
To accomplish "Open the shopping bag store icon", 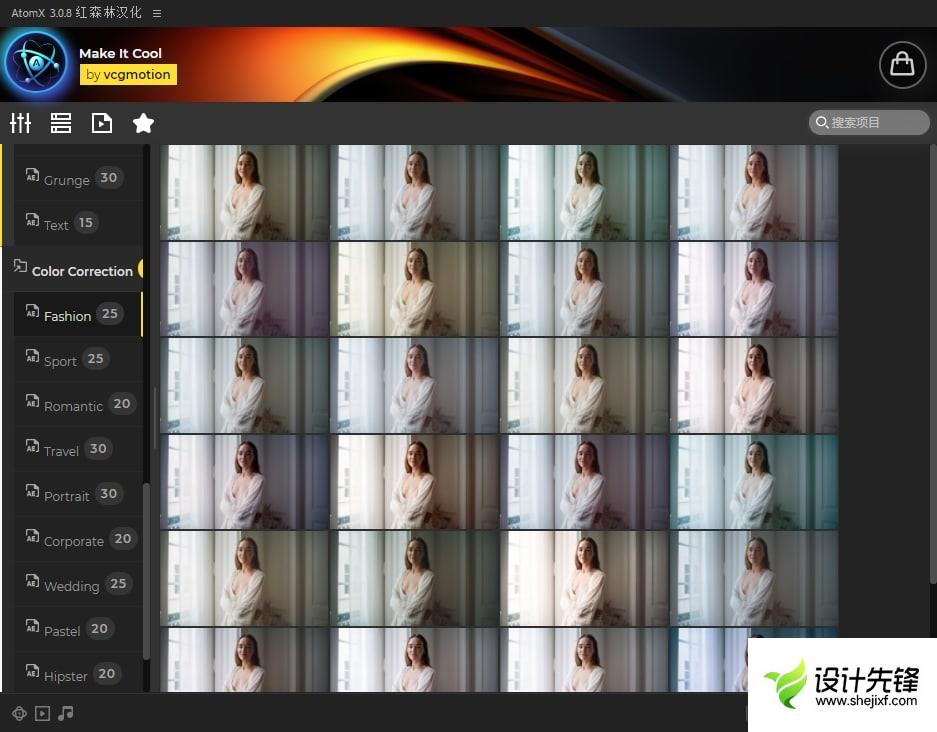I will [x=902, y=64].
